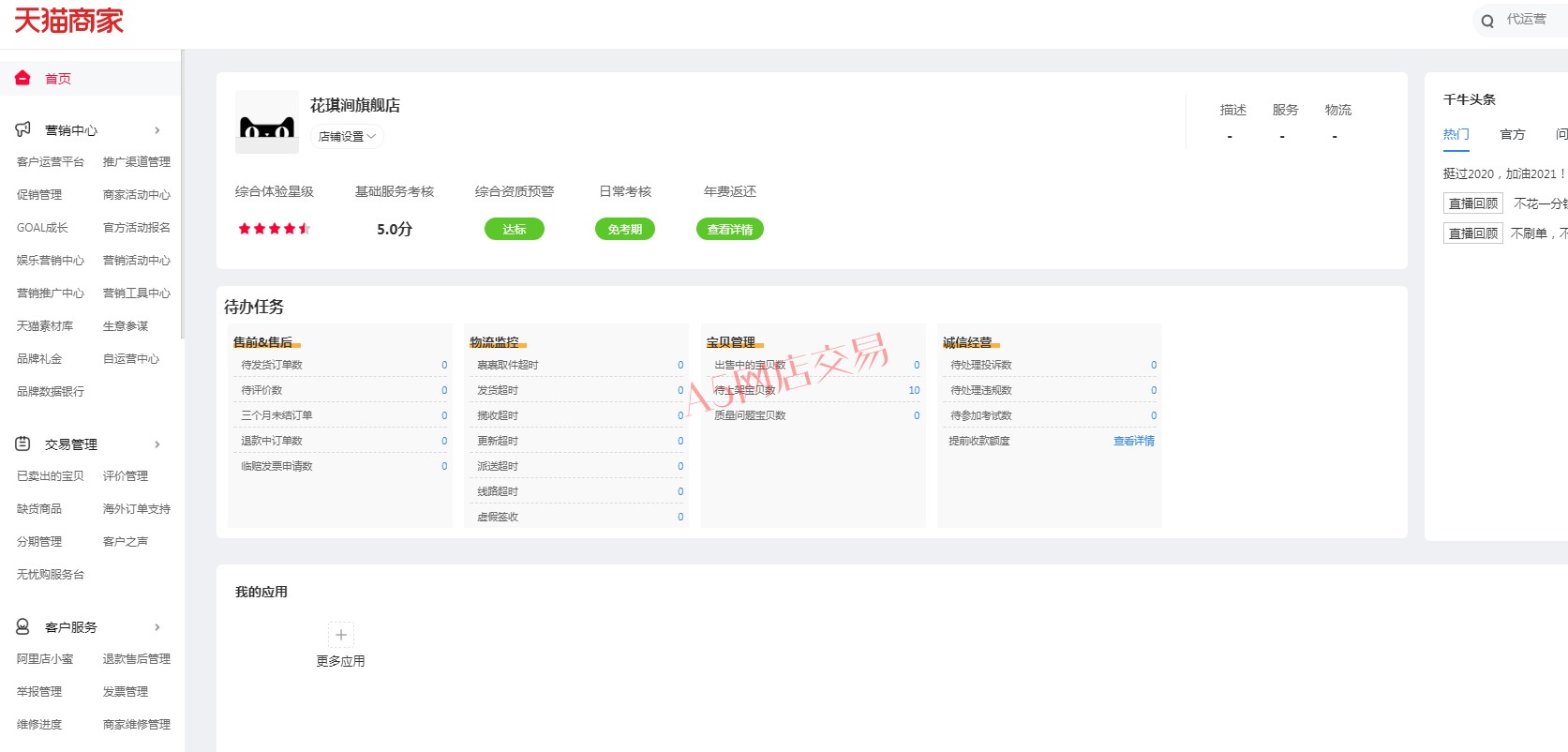Screen dimensions: 1568x752
Task: Open 推广渠道管理 menu item
Action: click(137, 162)
